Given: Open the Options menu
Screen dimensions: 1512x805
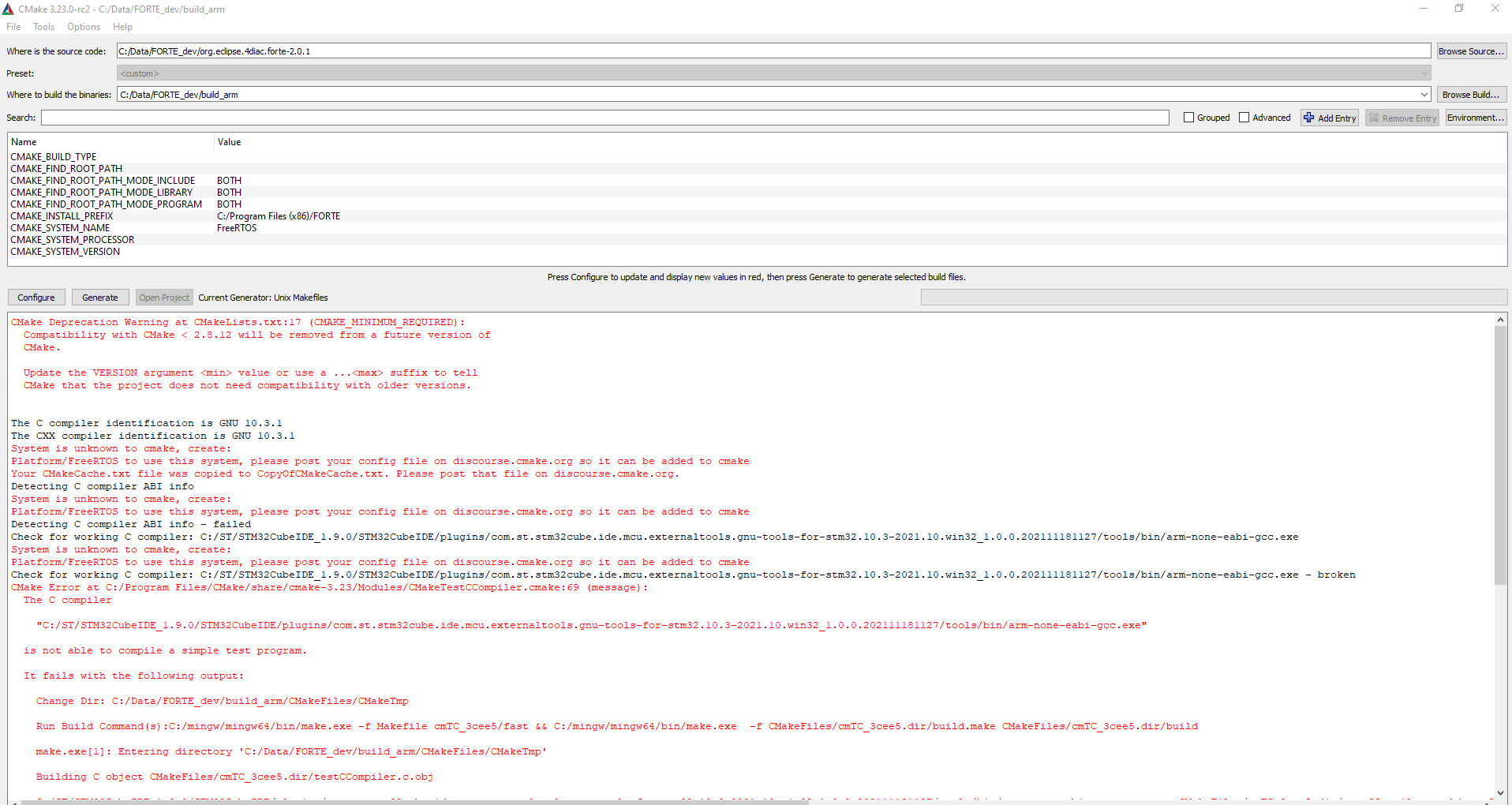Looking at the screenshot, I should (x=84, y=27).
